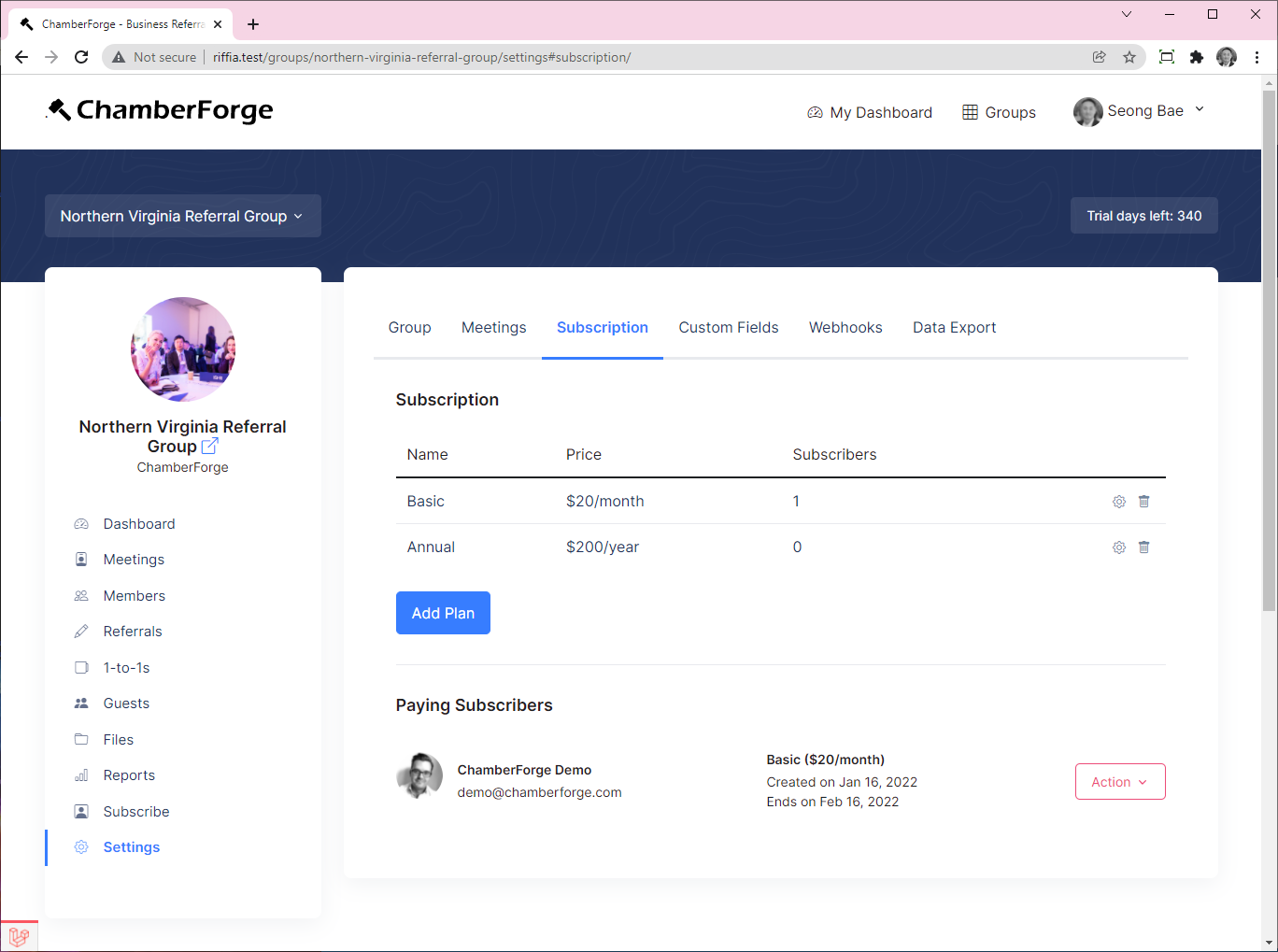Click the Referrals pencil icon
Screen dimensions: 1278x952
click(x=82, y=631)
